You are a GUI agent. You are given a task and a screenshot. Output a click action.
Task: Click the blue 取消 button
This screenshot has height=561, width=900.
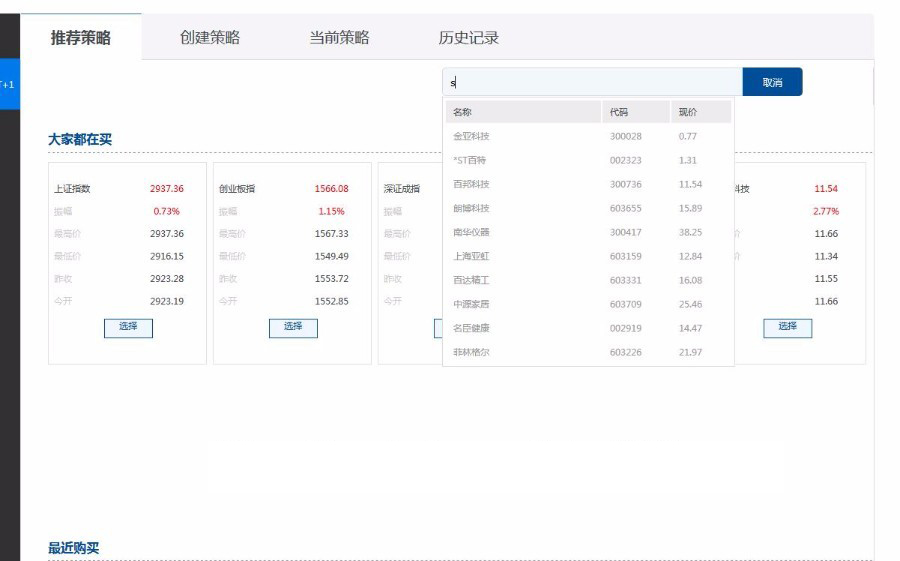[772, 82]
